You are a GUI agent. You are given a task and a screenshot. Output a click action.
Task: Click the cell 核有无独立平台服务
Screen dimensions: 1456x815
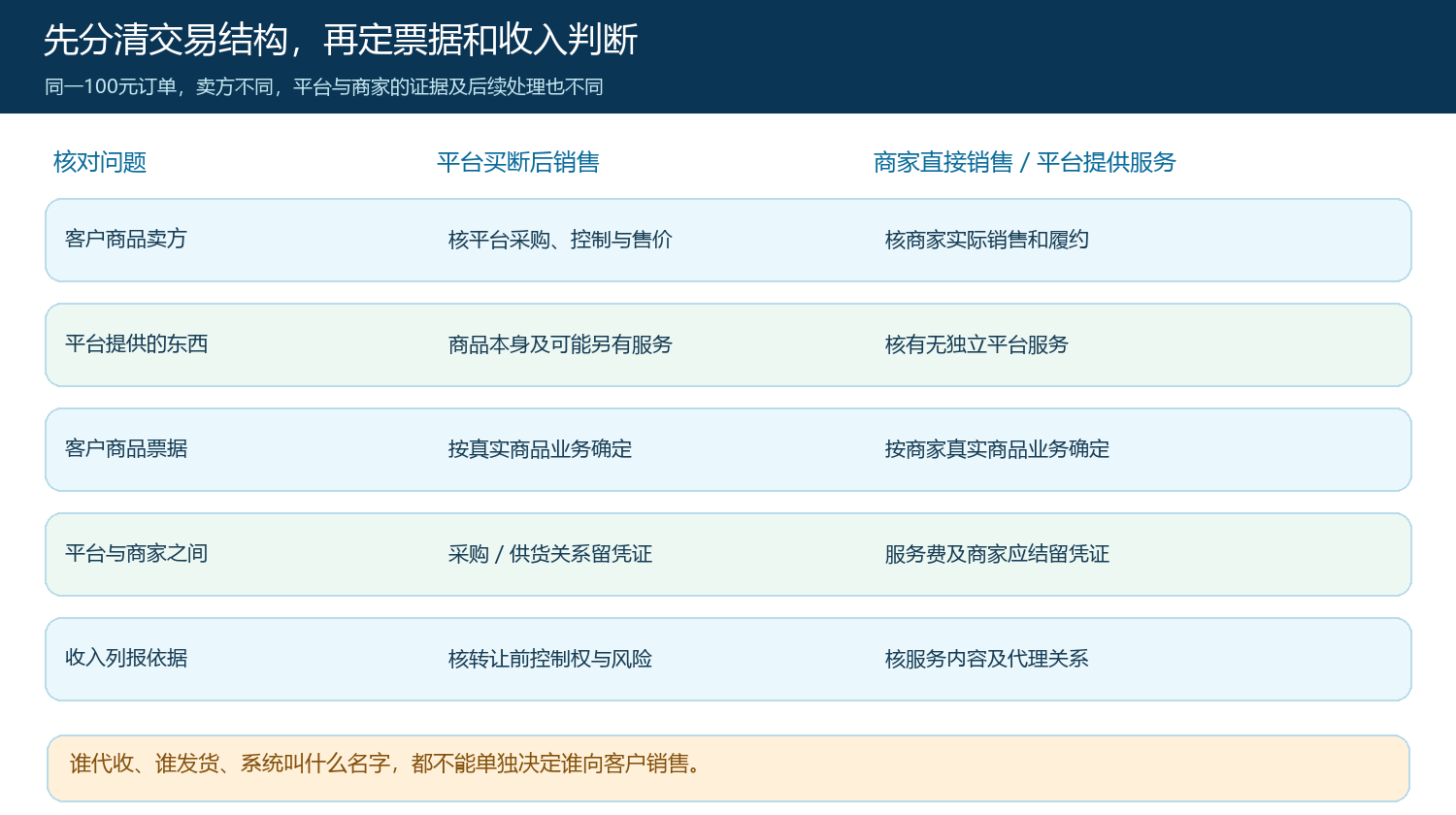(976, 344)
